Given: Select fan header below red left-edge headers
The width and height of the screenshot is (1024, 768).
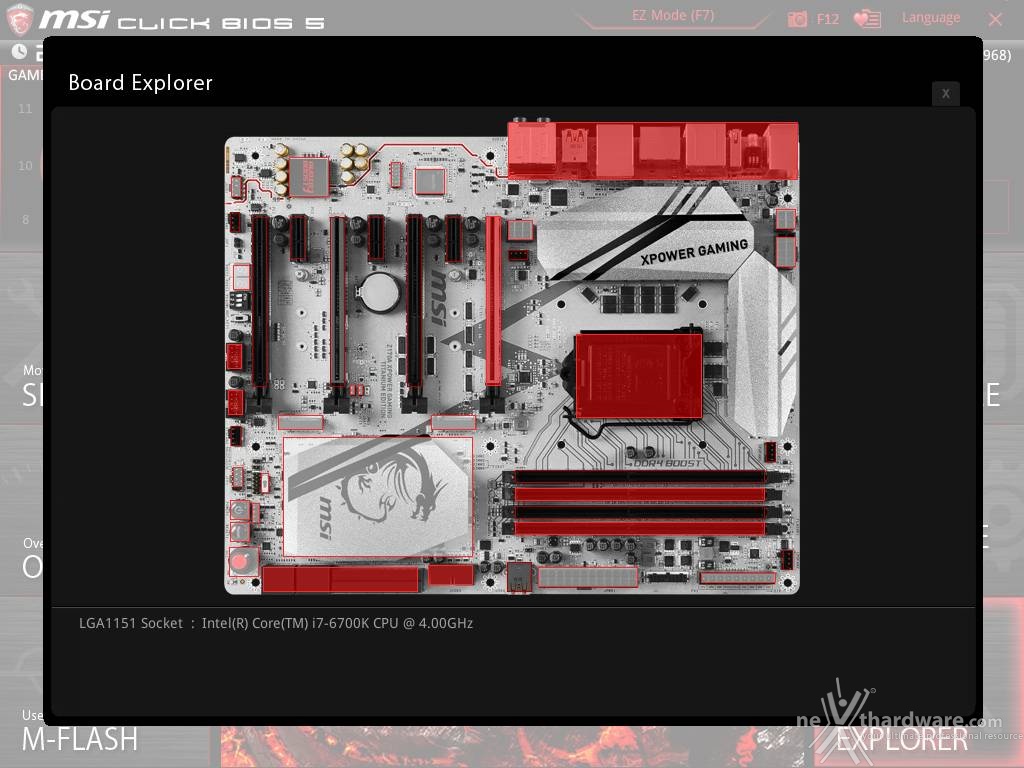Looking at the screenshot, I should [x=235, y=436].
